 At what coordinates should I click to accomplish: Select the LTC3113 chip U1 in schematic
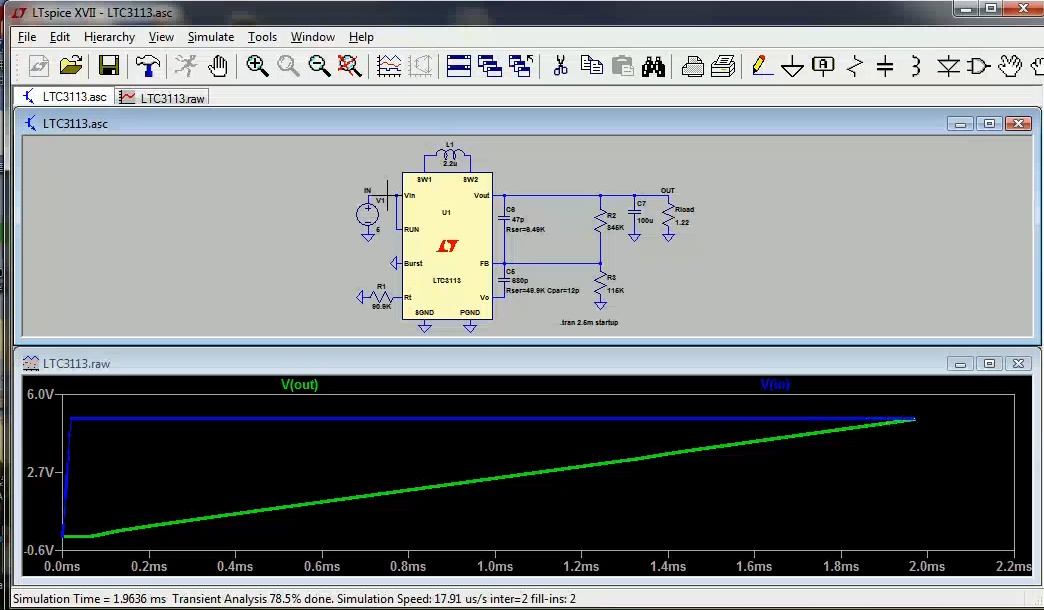coord(447,246)
